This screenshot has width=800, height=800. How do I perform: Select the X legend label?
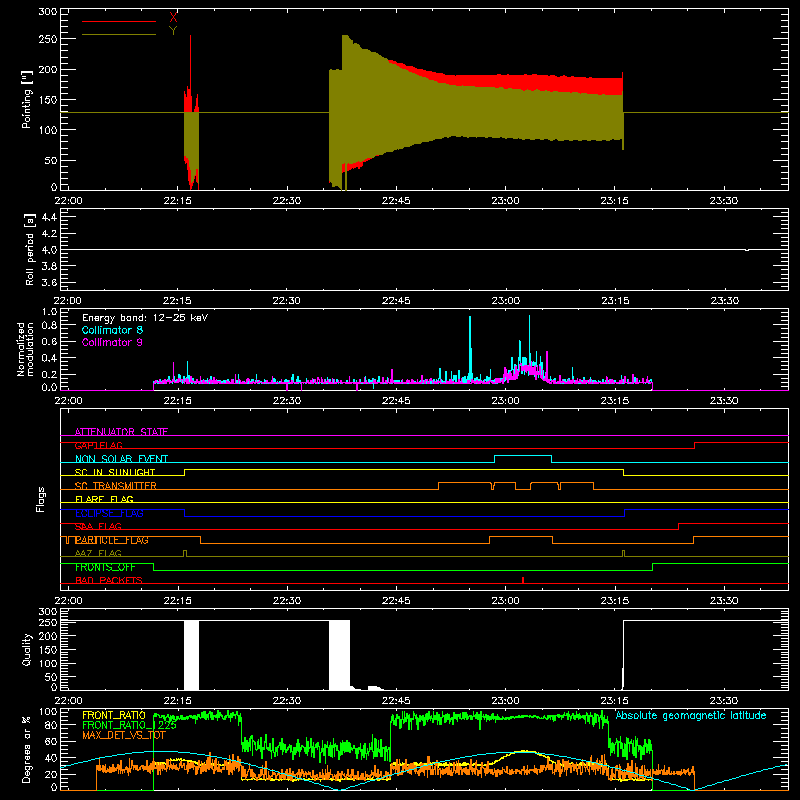tap(173, 18)
